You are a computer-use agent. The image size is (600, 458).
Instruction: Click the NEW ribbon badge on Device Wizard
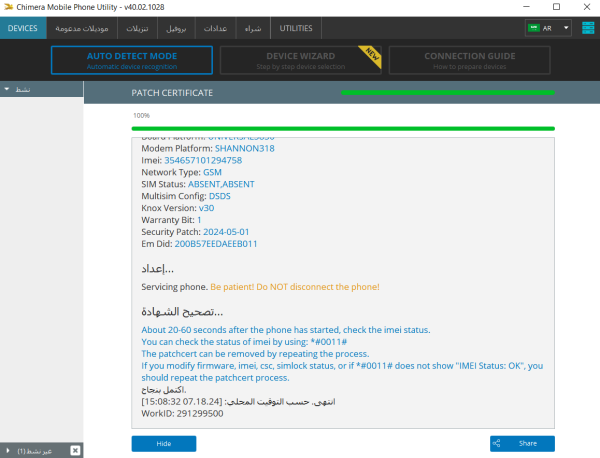[372, 54]
